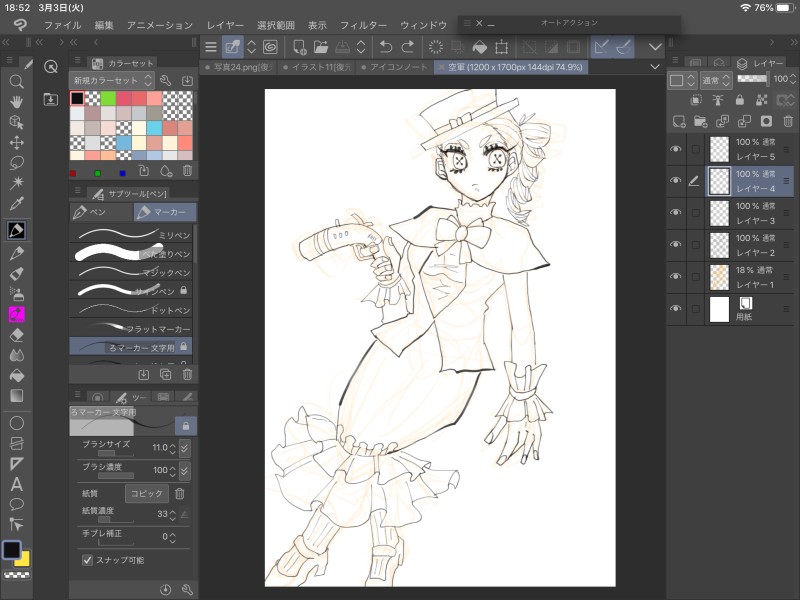Click the Undo arrow in command bar
The height and width of the screenshot is (600, 800).
(386, 47)
